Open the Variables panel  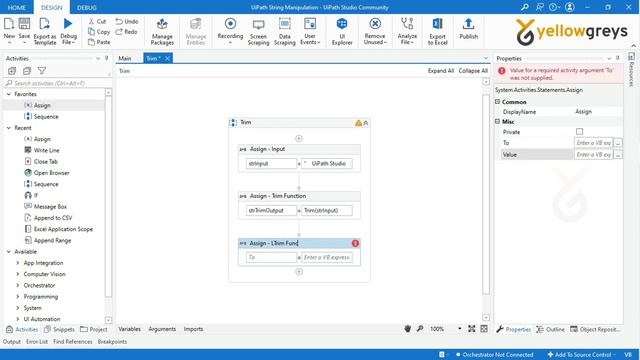click(x=129, y=329)
